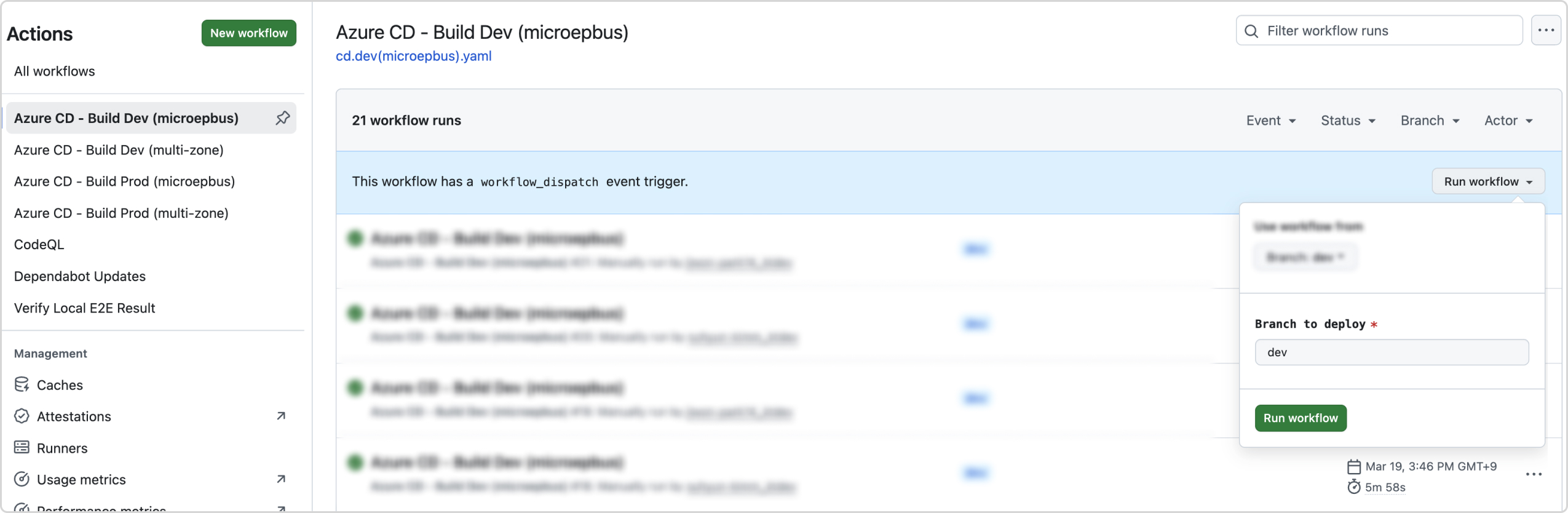1568x513 pixels.
Task: Open the Runners management page
Action: (x=62, y=448)
